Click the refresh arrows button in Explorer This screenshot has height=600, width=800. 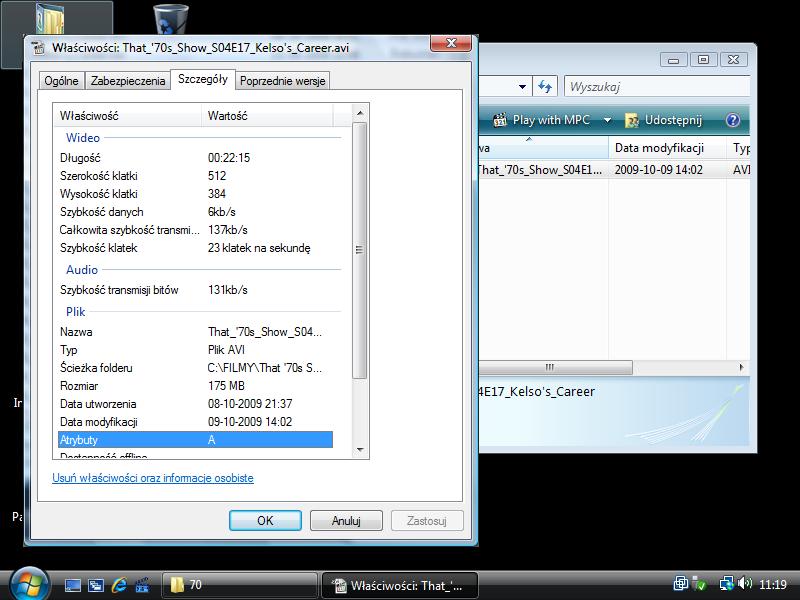(545, 87)
